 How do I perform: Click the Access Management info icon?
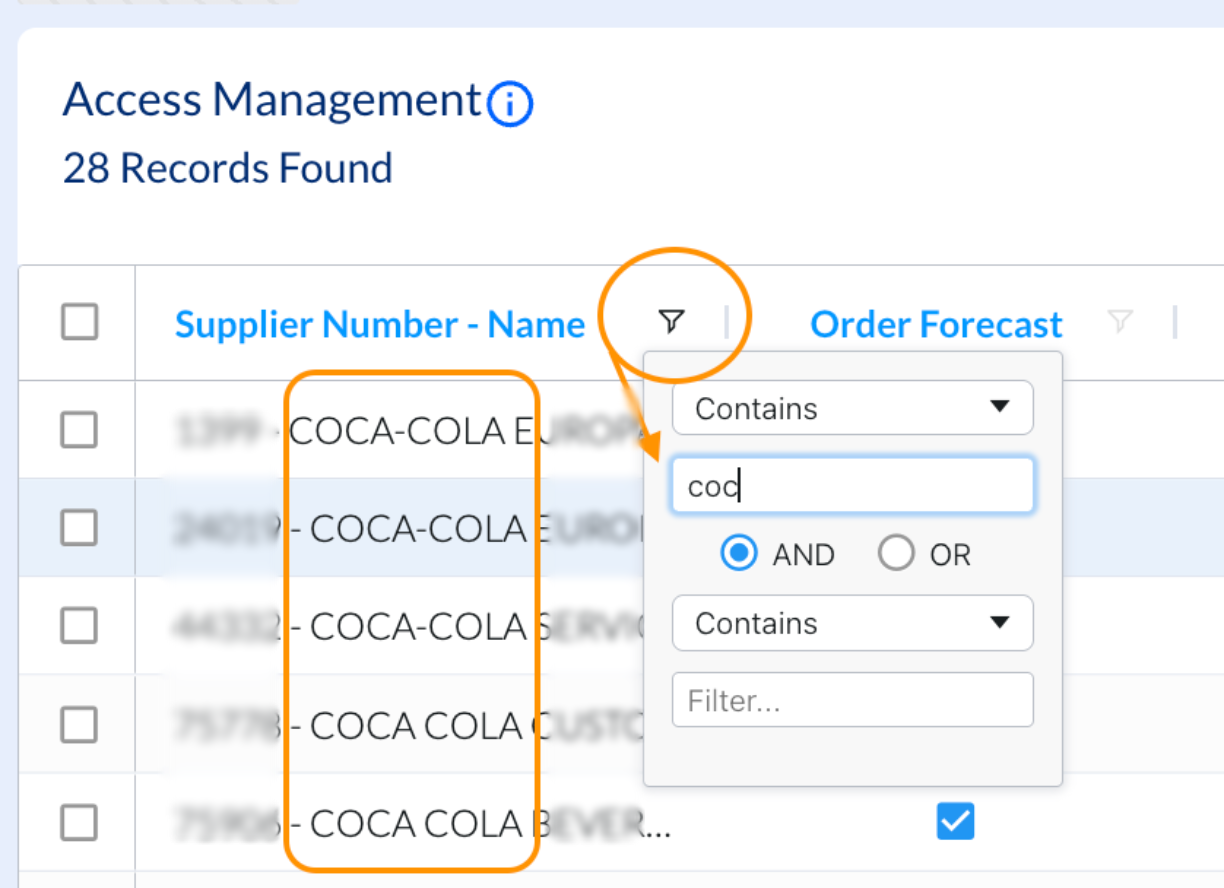(510, 104)
